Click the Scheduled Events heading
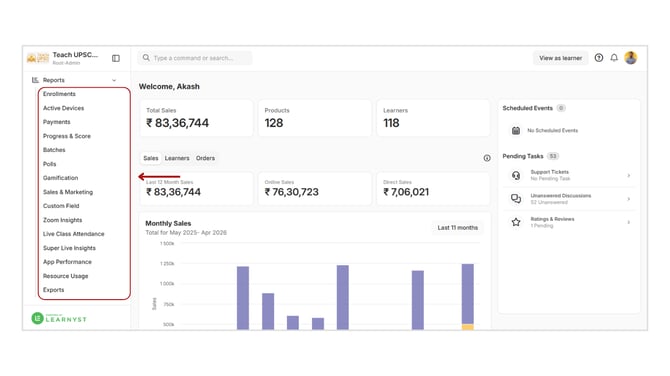Image resolution: width=670 pixels, height=376 pixels. (x=527, y=108)
